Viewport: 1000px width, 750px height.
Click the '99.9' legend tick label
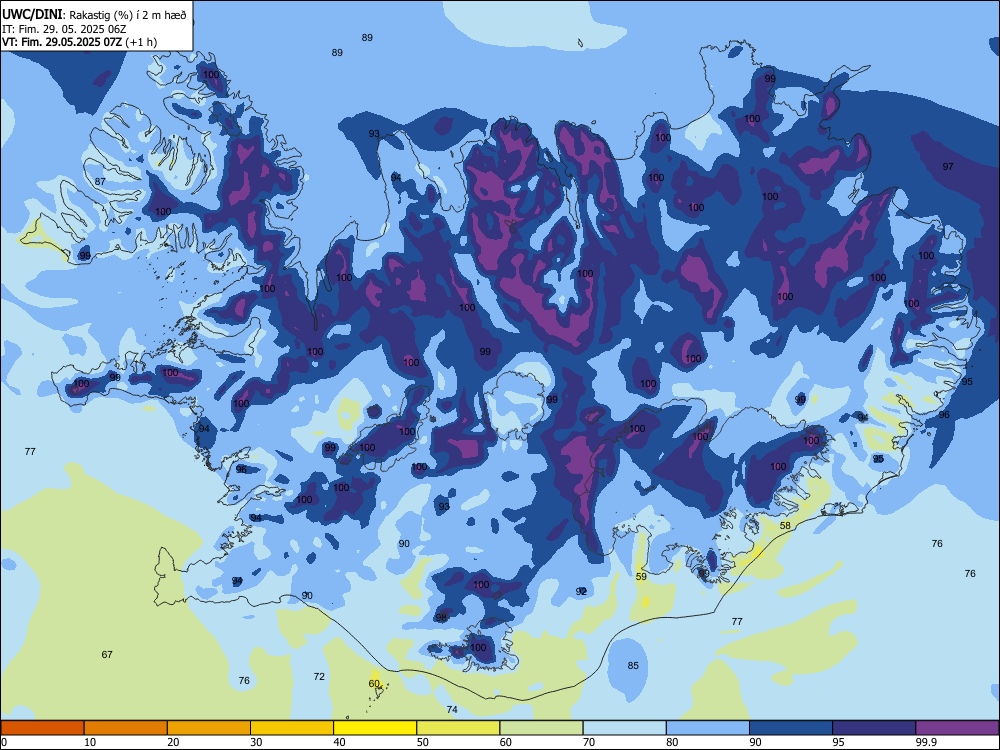click(926, 742)
